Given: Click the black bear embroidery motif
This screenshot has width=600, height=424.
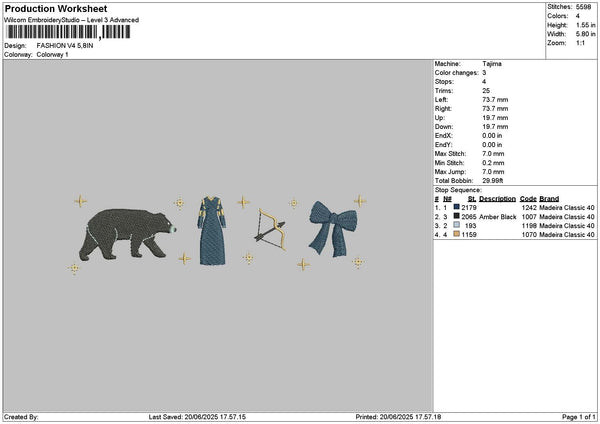Looking at the screenshot, I should pyautogui.click(x=127, y=235).
